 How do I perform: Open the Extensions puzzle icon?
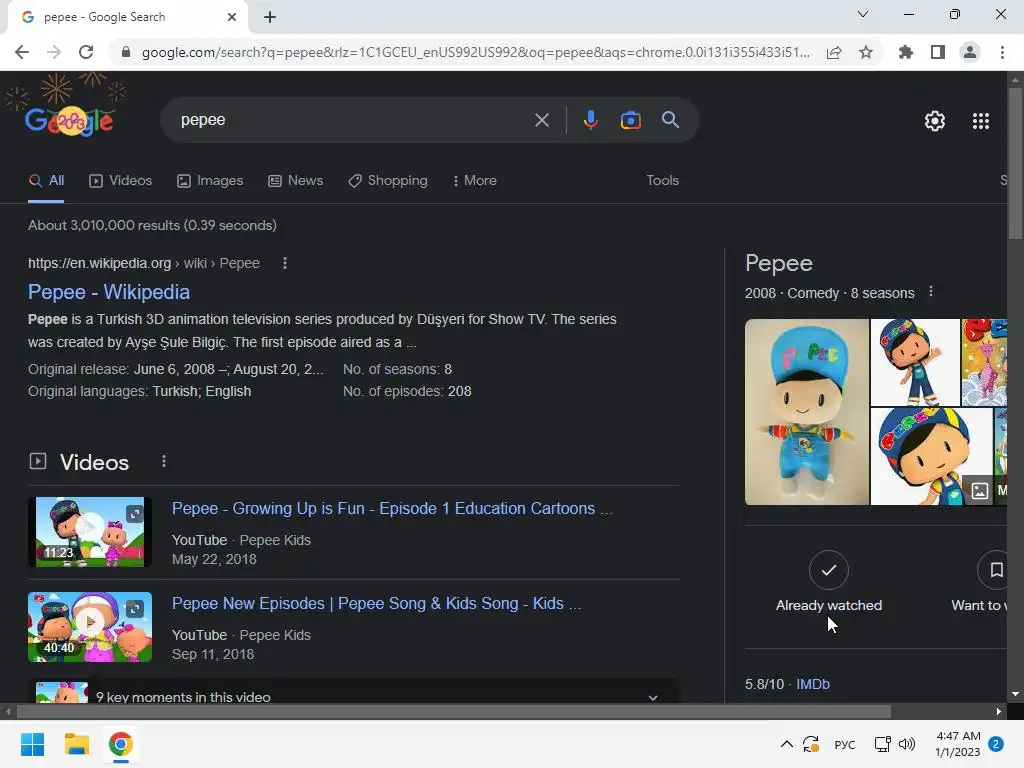click(x=905, y=52)
